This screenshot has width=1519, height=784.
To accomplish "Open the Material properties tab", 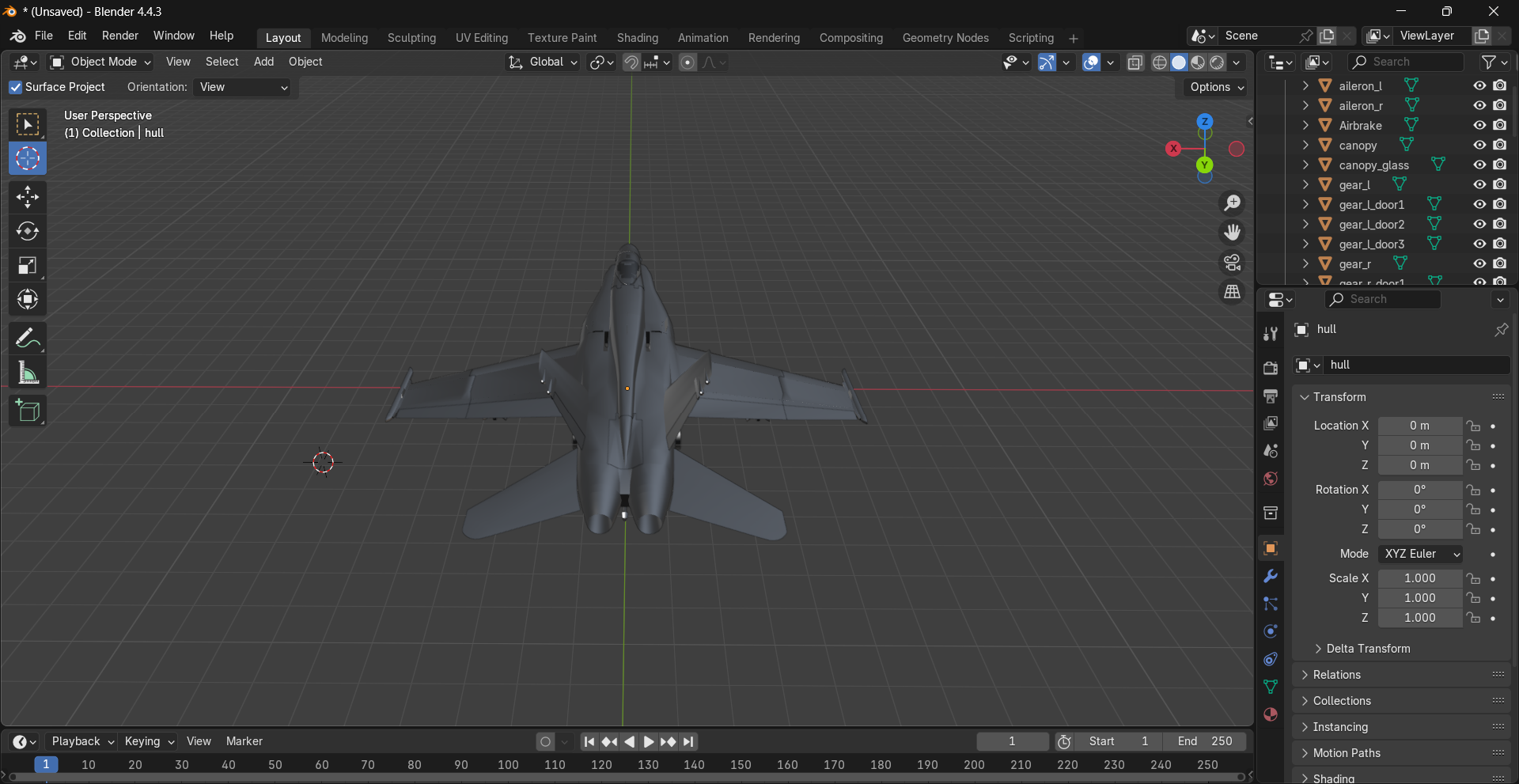I will tap(1271, 714).
